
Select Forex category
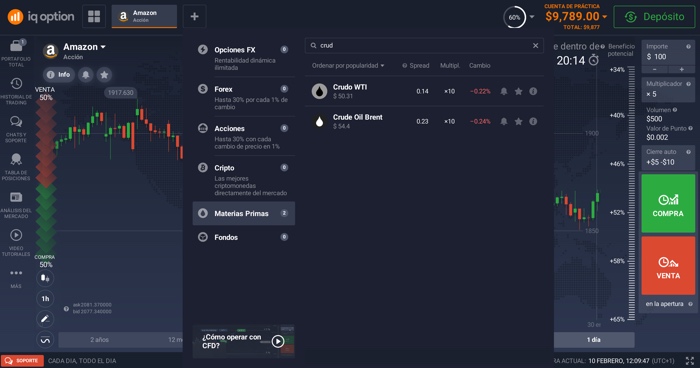244,97
